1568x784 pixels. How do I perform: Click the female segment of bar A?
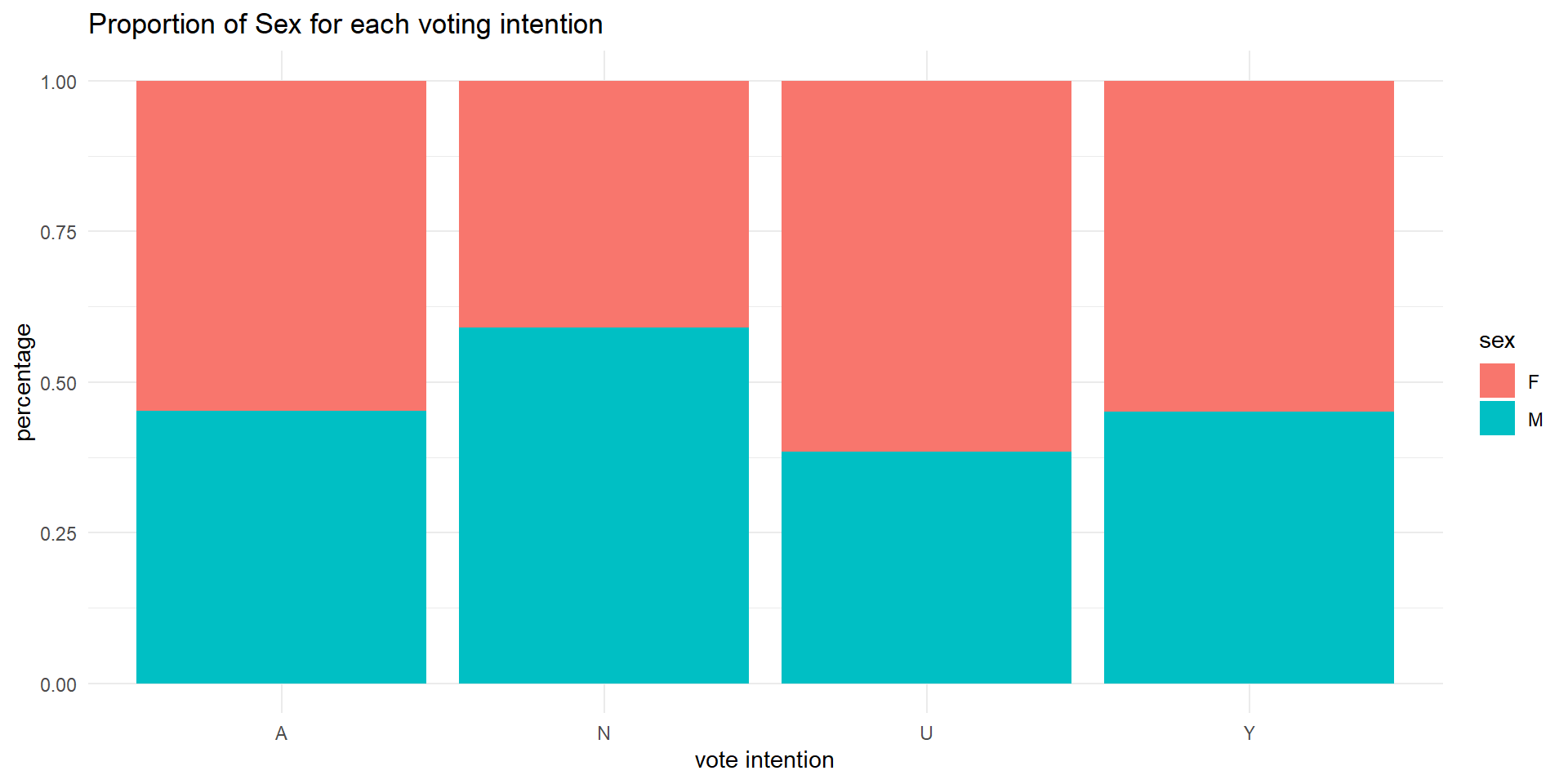pyautogui.click(x=281, y=245)
